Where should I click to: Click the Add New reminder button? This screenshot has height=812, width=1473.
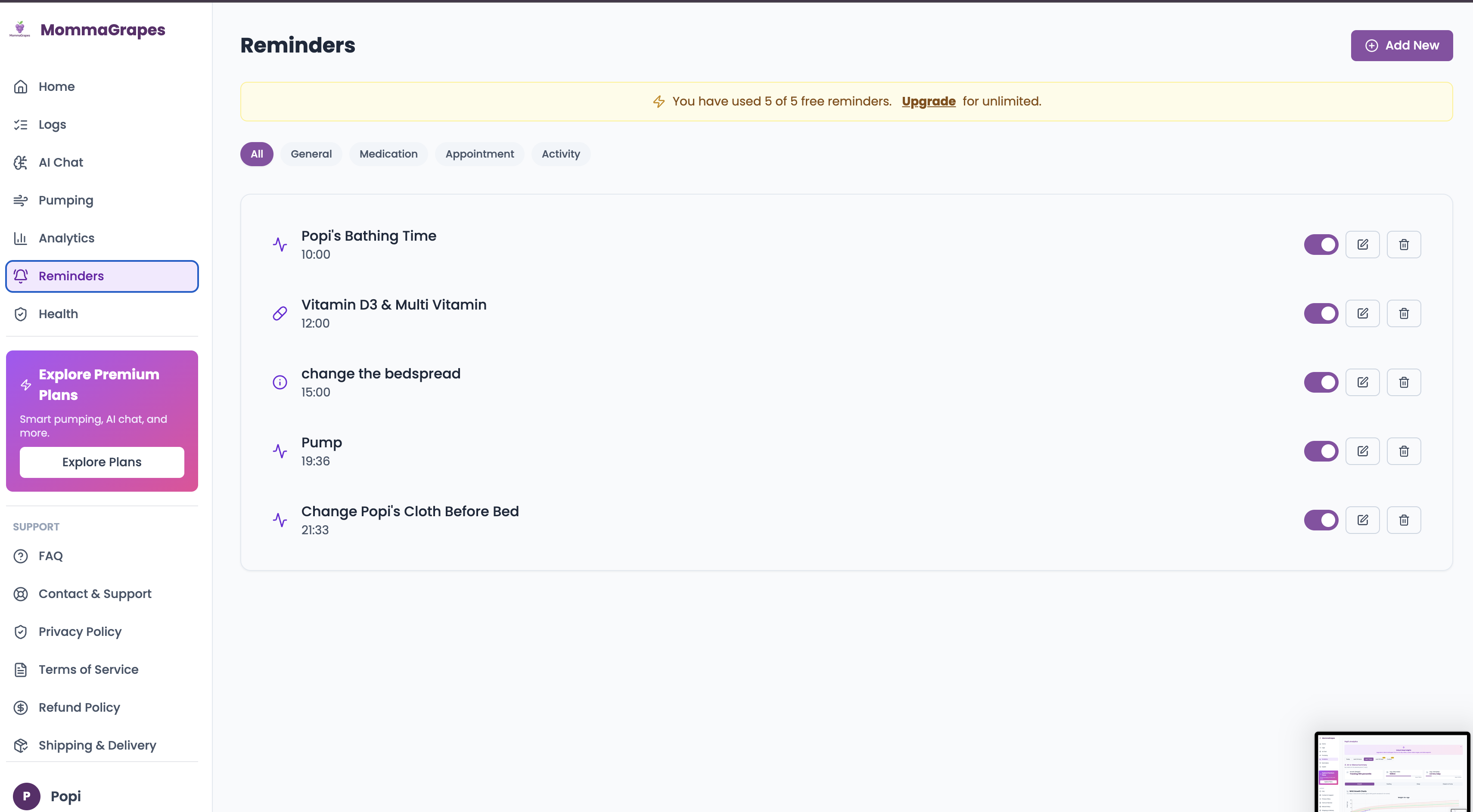click(x=1401, y=46)
